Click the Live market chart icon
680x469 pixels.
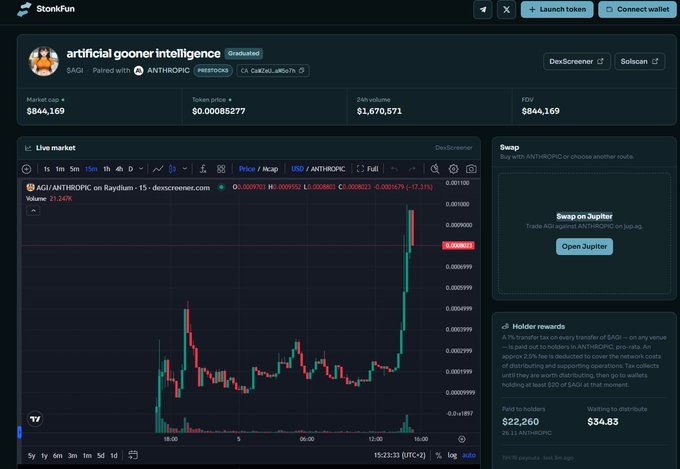coord(28,148)
